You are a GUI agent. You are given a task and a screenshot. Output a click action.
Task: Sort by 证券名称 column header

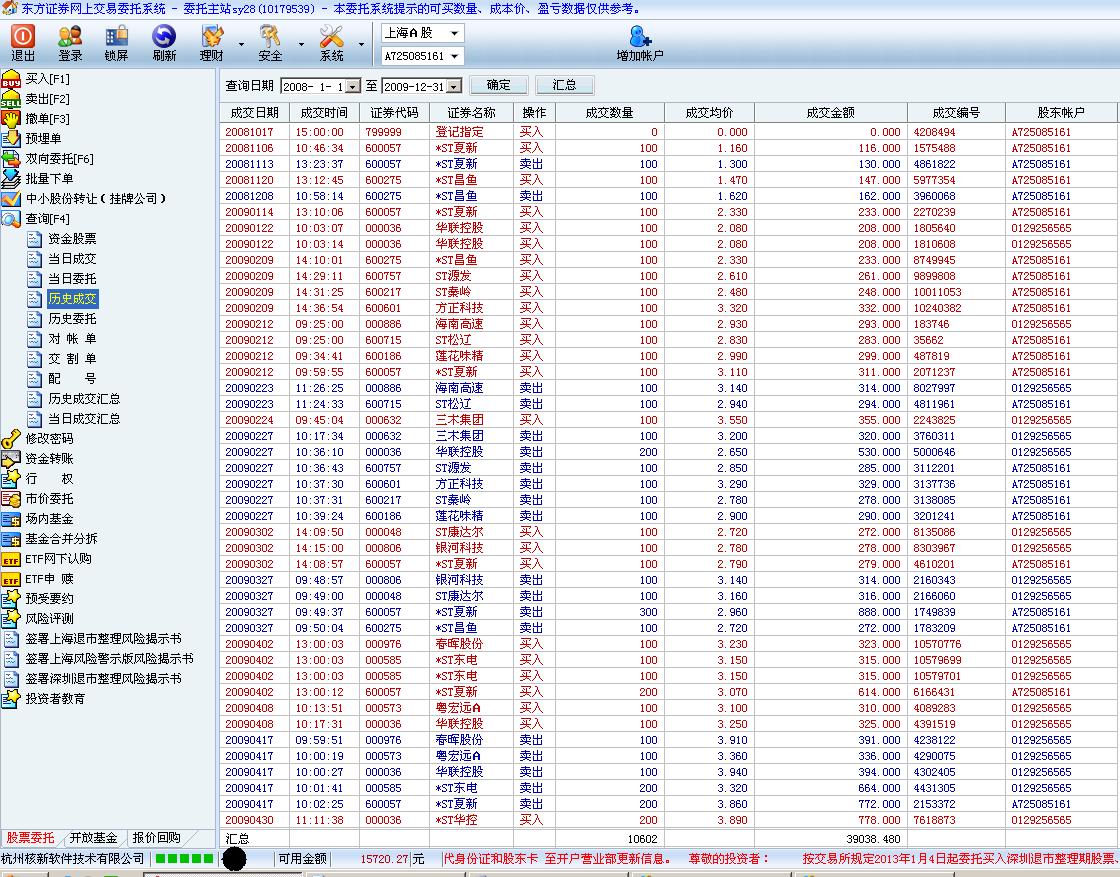(471, 112)
